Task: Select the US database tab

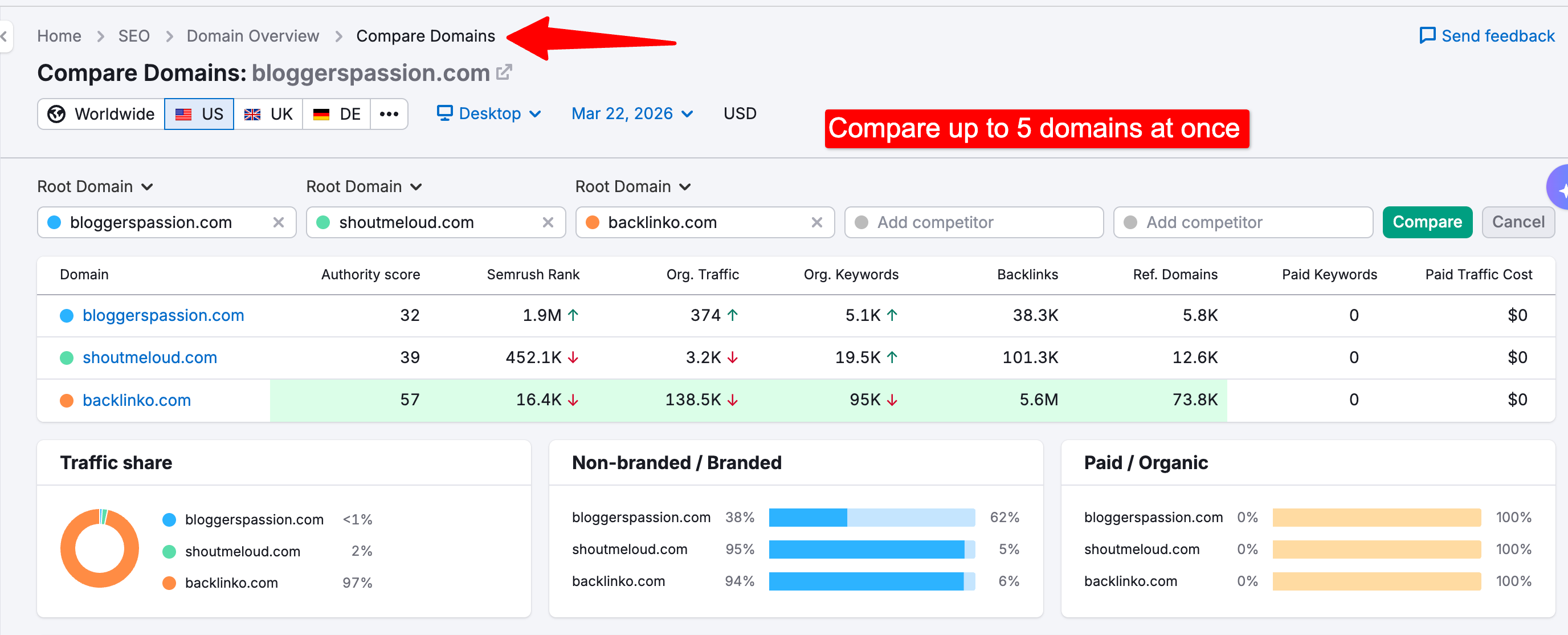Action: point(199,114)
